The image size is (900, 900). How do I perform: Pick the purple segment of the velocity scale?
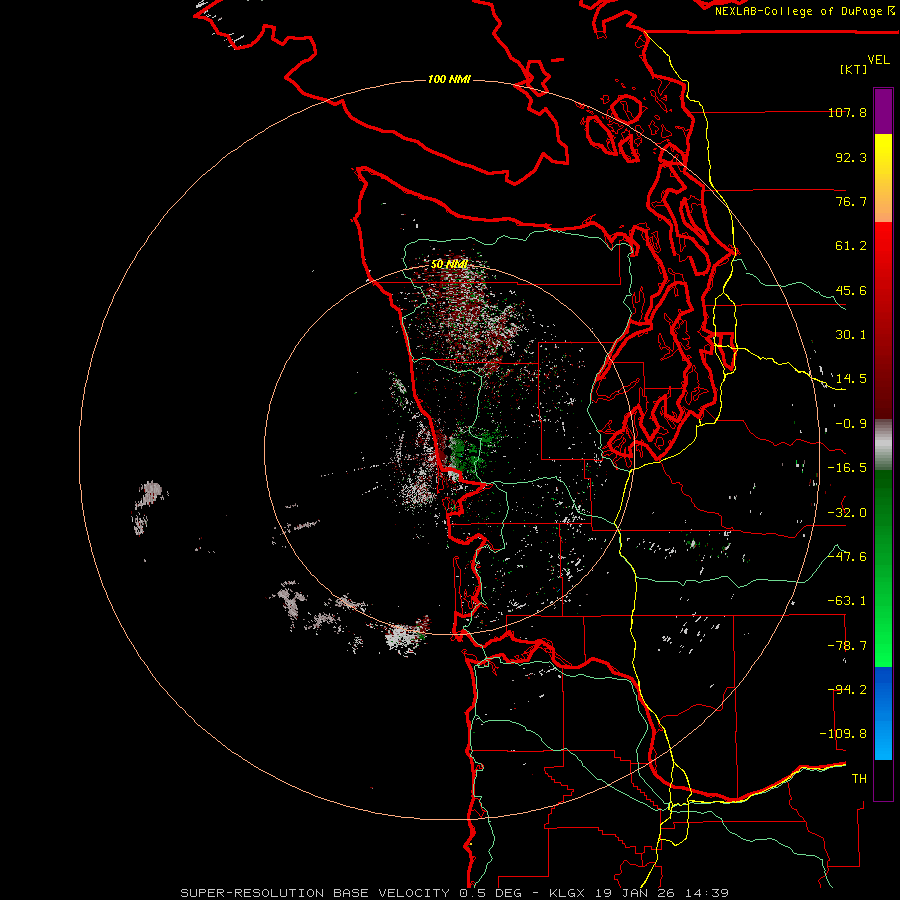[x=883, y=112]
